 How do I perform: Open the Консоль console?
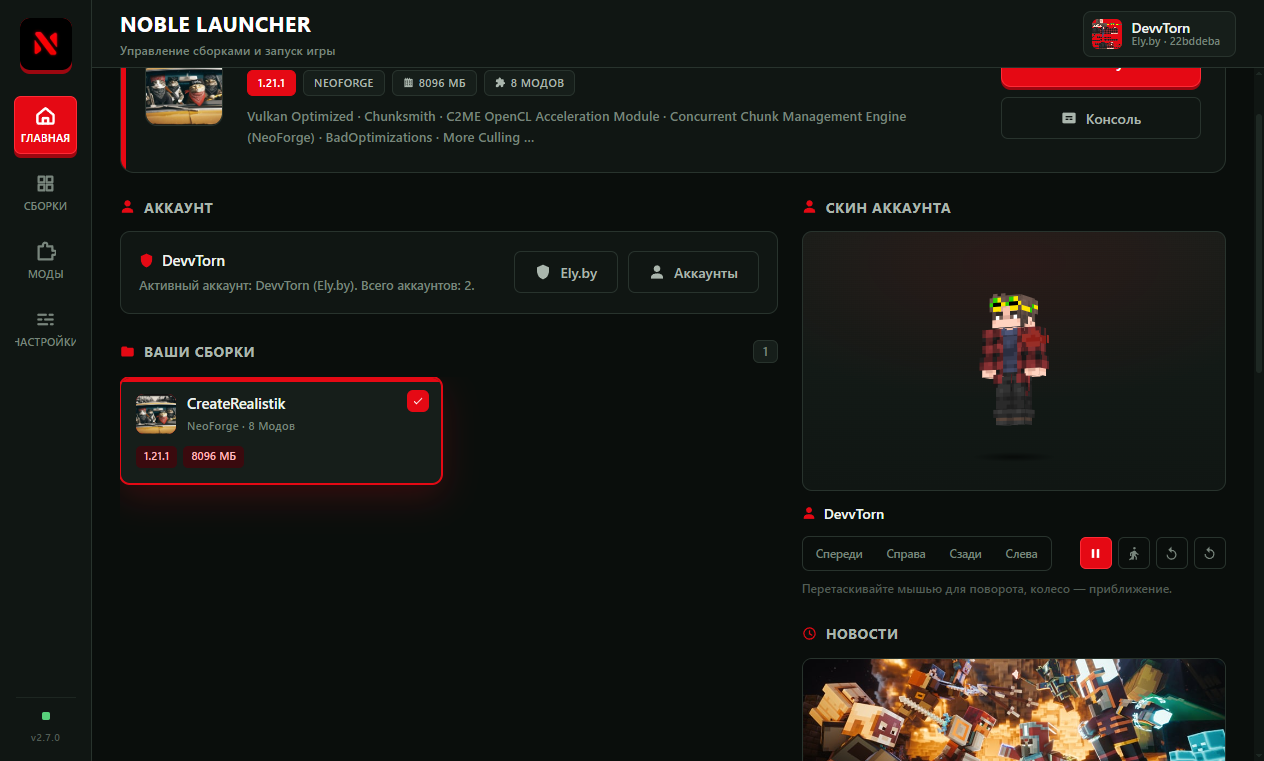pos(1100,118)
